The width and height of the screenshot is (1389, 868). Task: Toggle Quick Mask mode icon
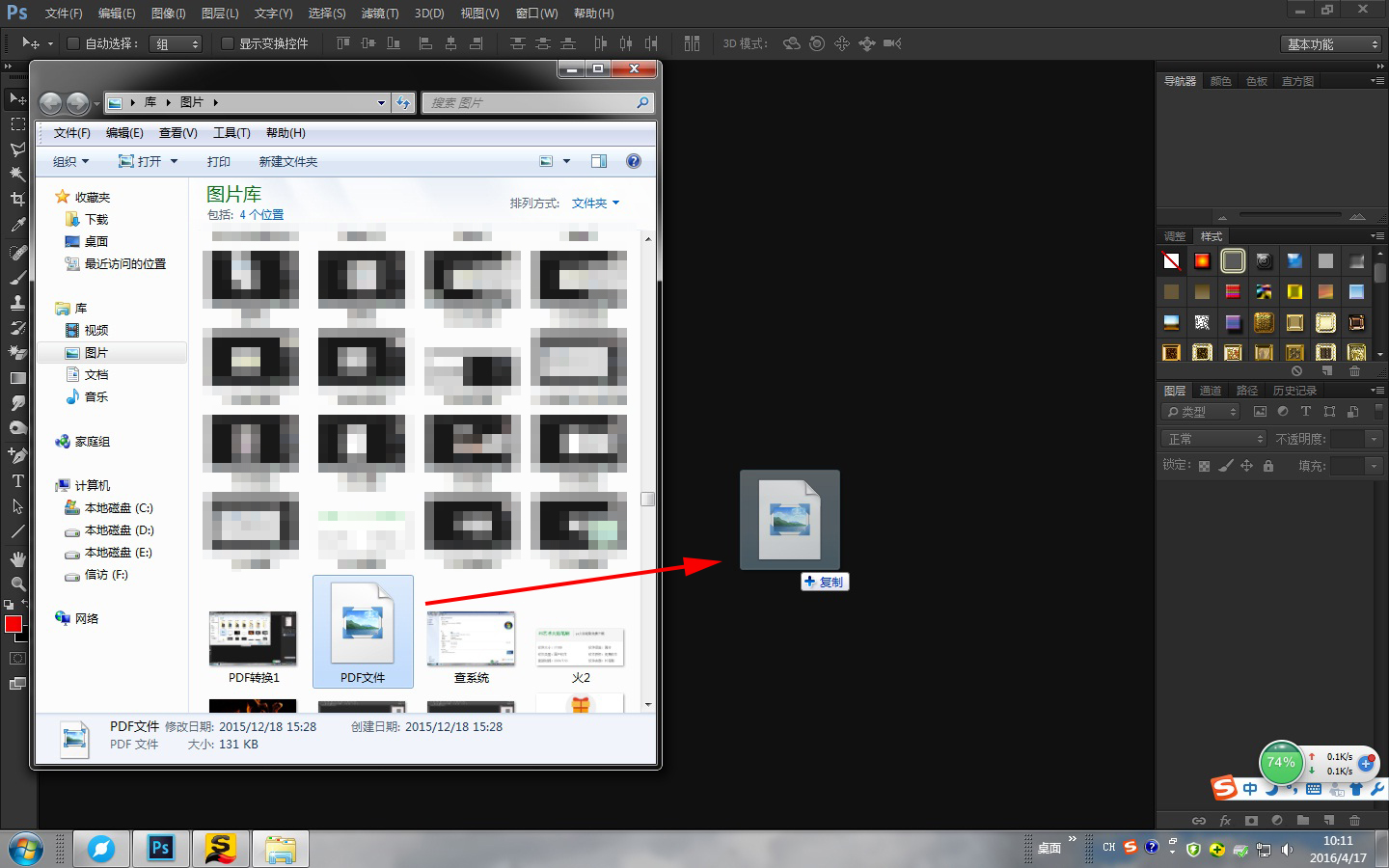tap(17, 659)
